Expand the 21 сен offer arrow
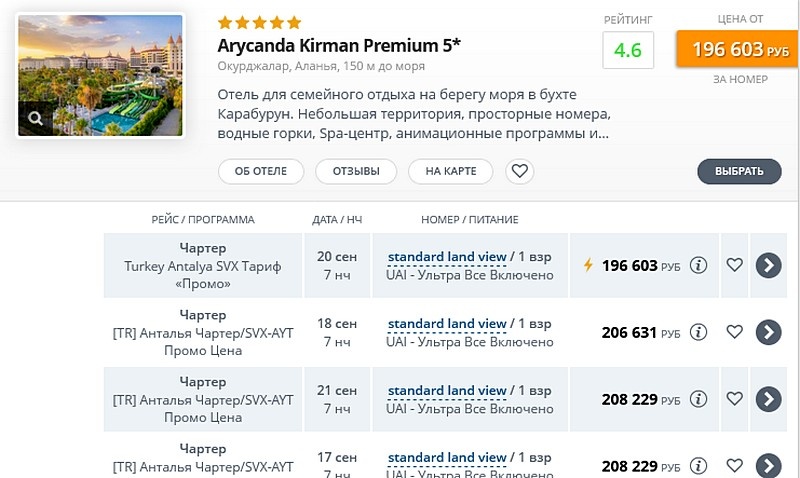The image size is (800, 478). point(768,399)
